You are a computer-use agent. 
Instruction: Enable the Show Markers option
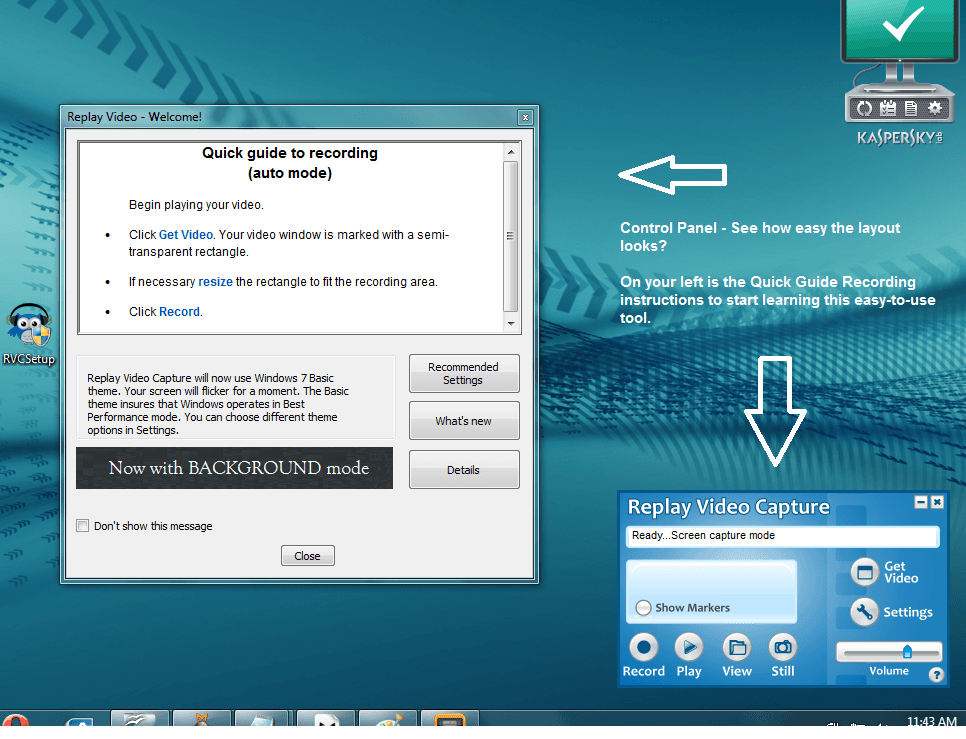(x=643, y=608)
